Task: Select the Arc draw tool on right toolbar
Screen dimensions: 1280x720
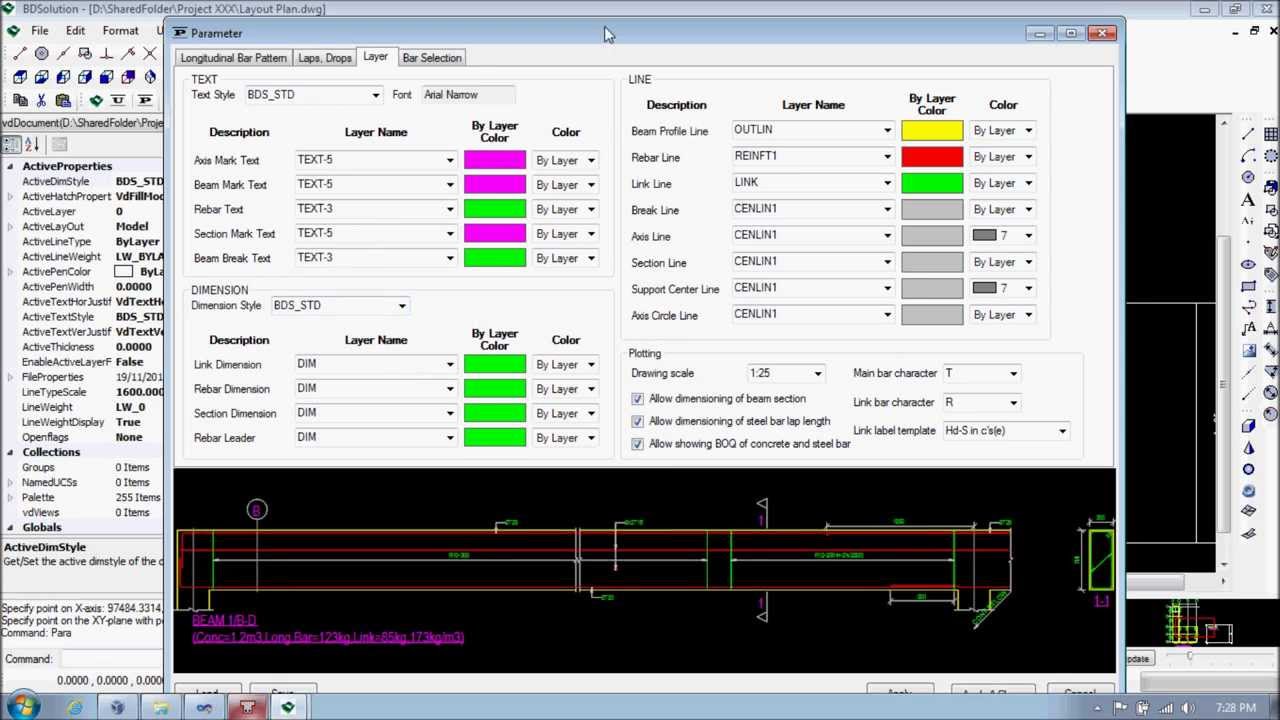Action: [x=1248, y=156]
